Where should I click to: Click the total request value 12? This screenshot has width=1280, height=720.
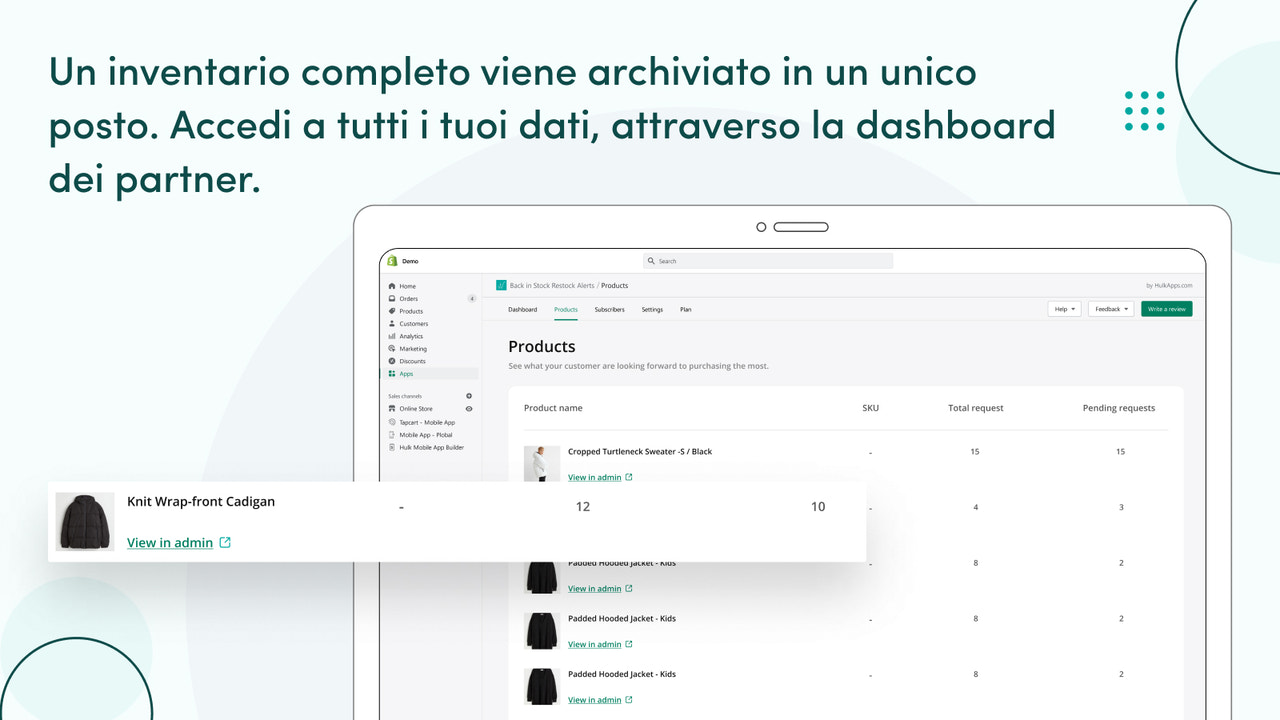pyautogui.click(x=583, y=507)
